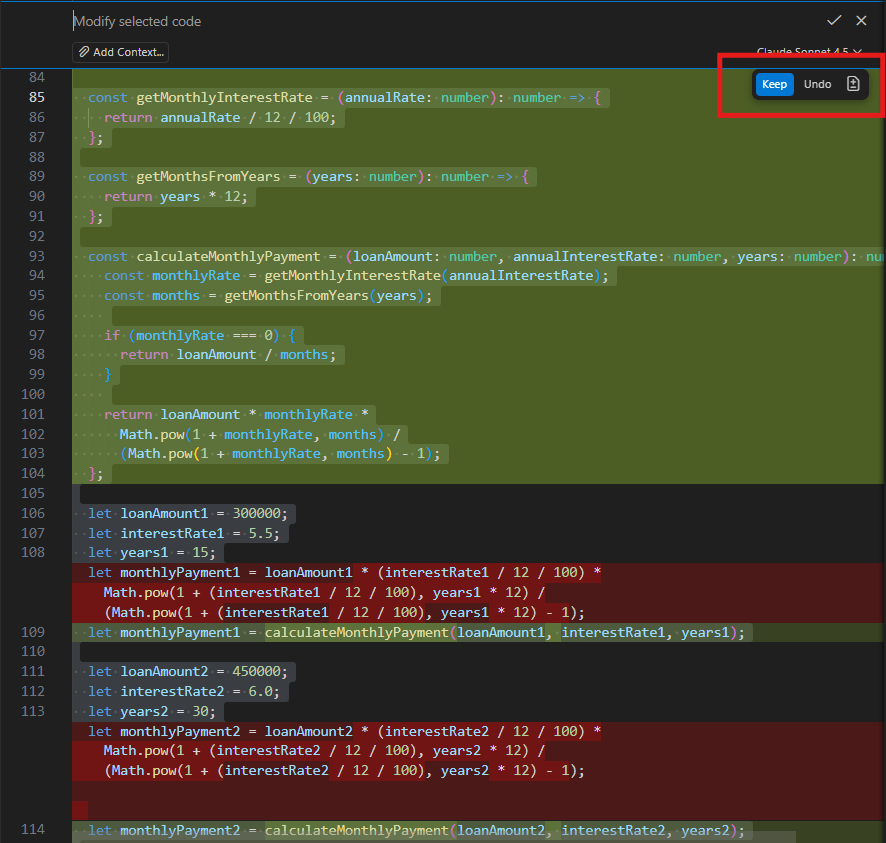Click line number 109 in the gutter
Screen dimensions: 886x843
pos(33,632)
